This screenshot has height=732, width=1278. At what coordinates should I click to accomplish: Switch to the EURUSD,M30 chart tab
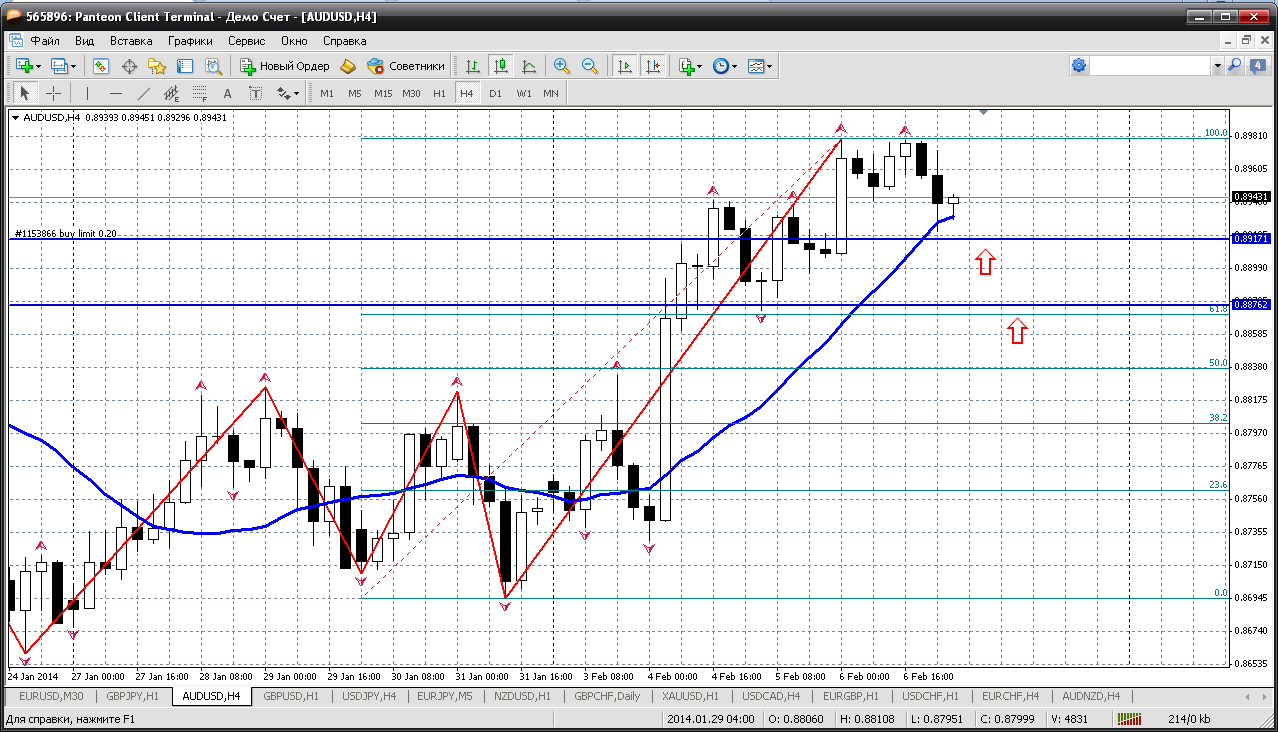coord(51,696)
